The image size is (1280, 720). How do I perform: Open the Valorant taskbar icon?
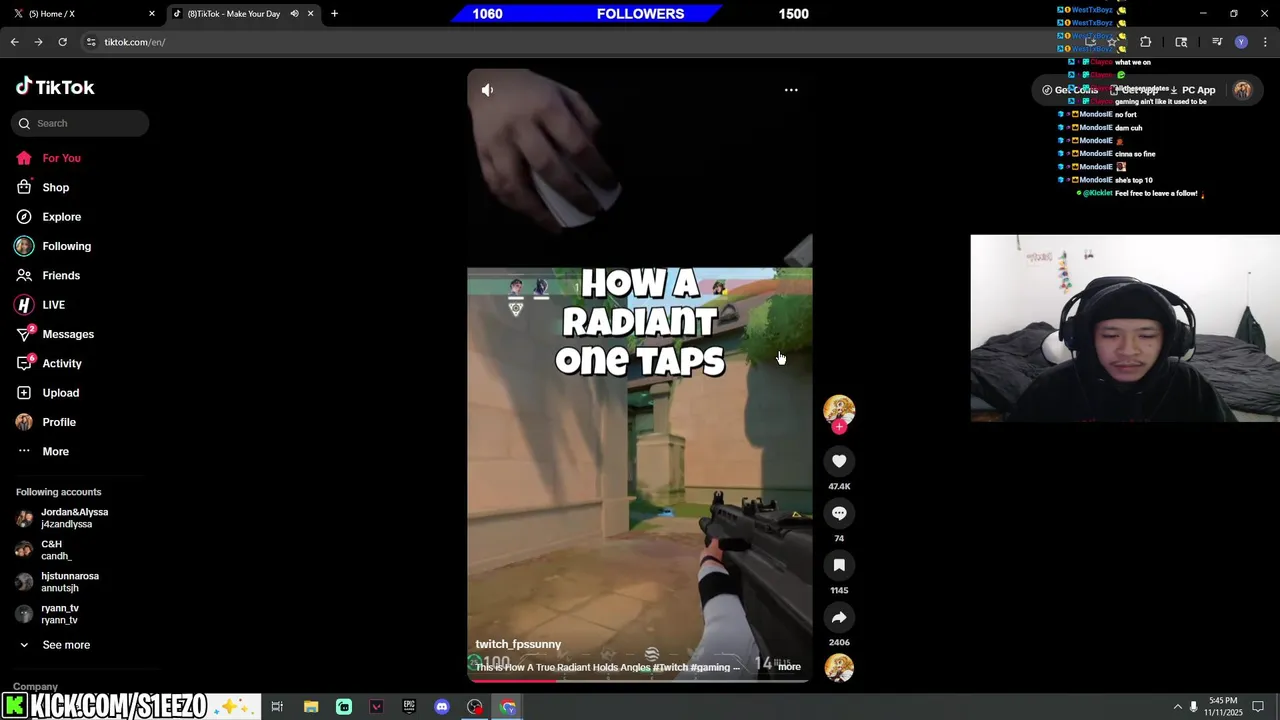point(376,707)
